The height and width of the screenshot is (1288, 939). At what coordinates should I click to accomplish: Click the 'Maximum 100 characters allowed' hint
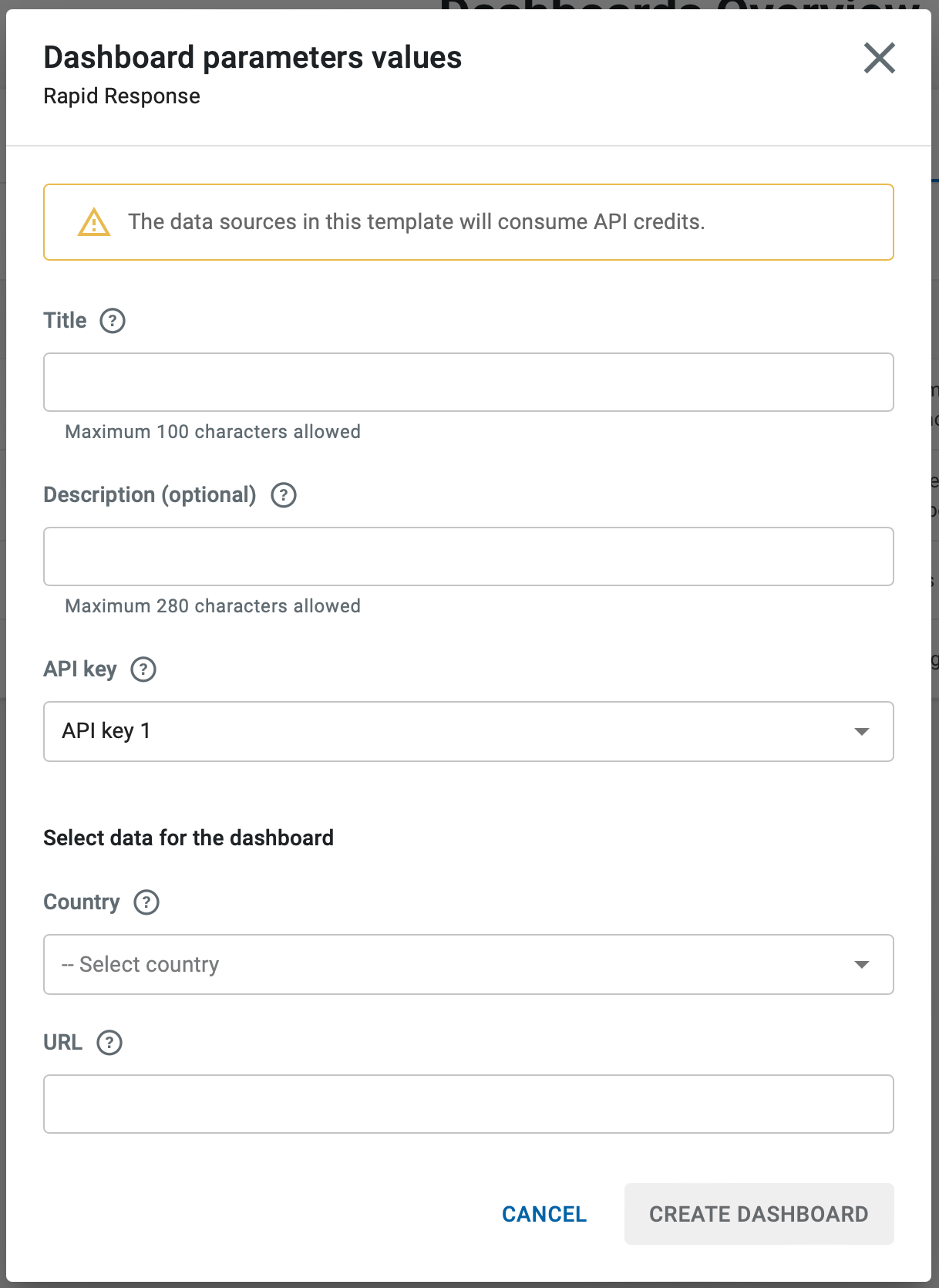coord(213,431)
